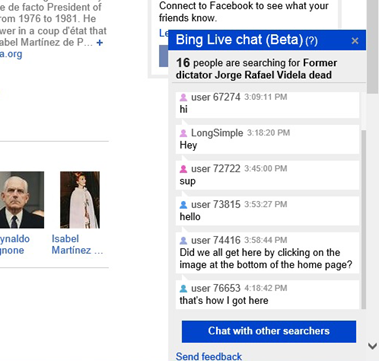Click the chat message list scrollbar
The height and width of the screenshot is (361, 379).
(x=363, y=219)
